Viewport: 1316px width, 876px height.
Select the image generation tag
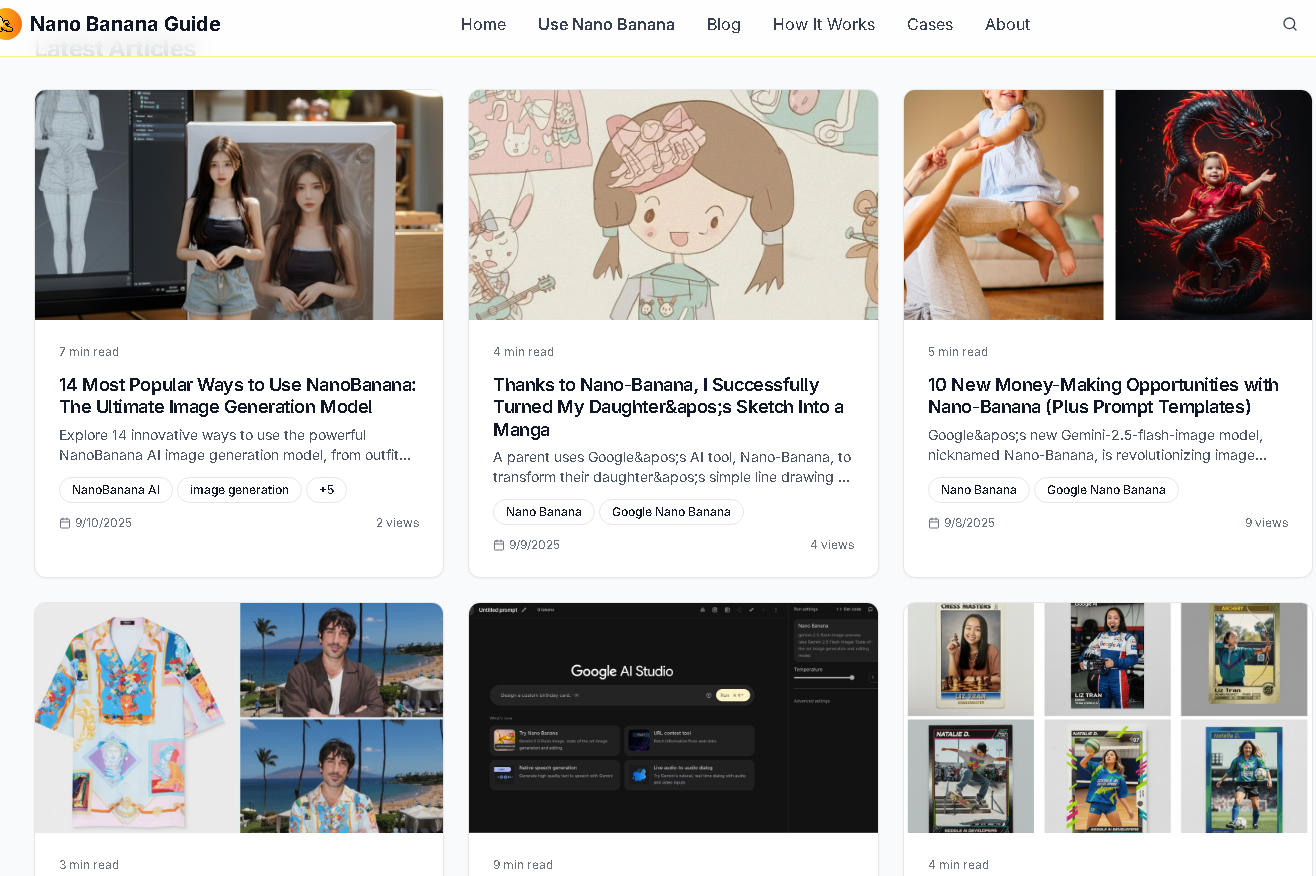pos(239,490)
